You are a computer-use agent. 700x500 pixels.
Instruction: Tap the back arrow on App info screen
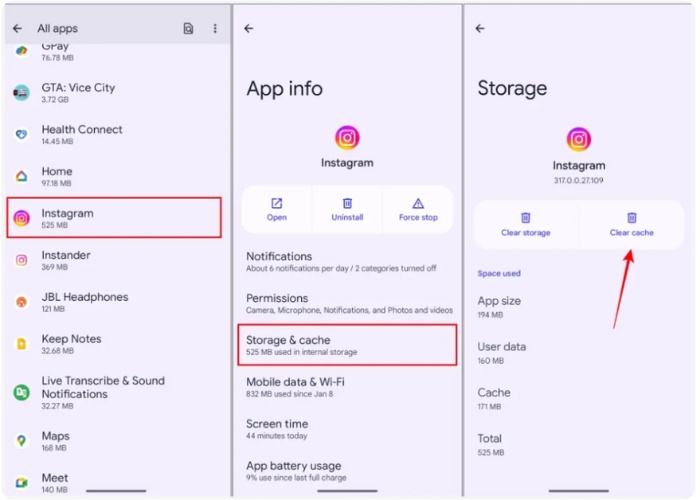(x=249, y=29)
